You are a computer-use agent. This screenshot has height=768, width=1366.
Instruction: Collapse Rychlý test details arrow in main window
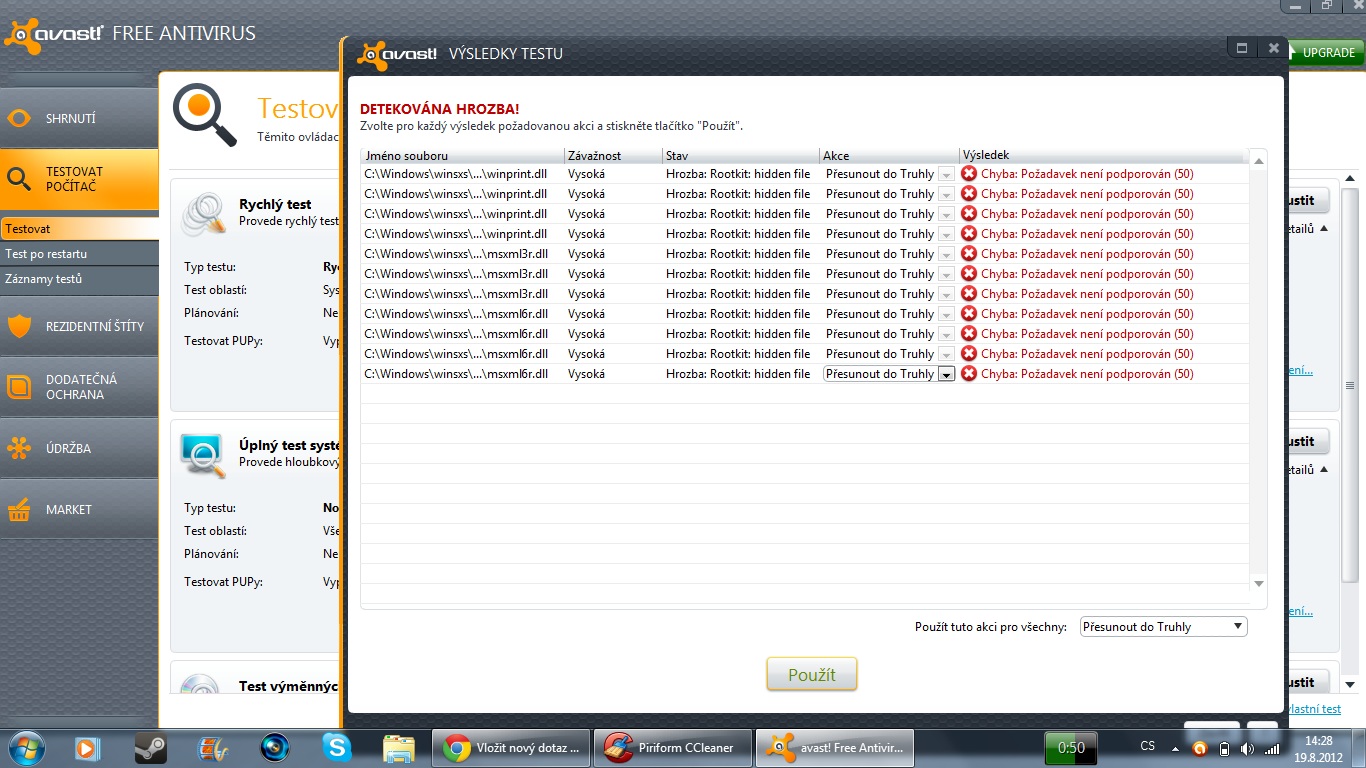tap(1324, 228)
